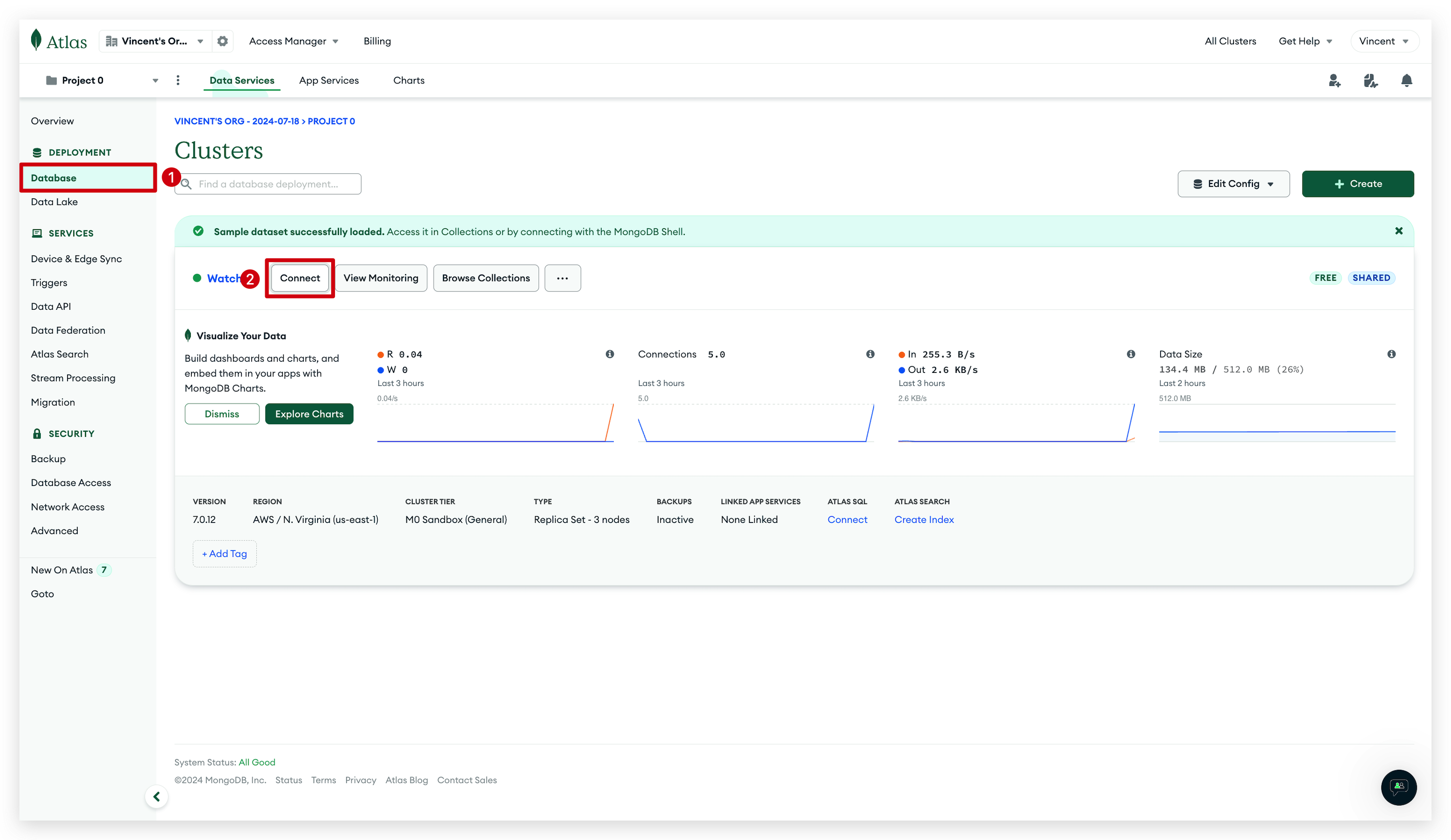Open Migration in the sidebar
Screen dimensions: 1451x840
[52, 402]
